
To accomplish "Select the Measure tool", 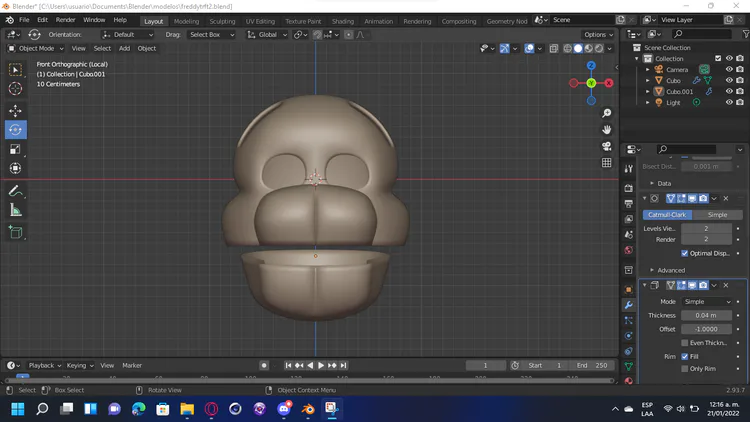I will [x=15, y=211].
